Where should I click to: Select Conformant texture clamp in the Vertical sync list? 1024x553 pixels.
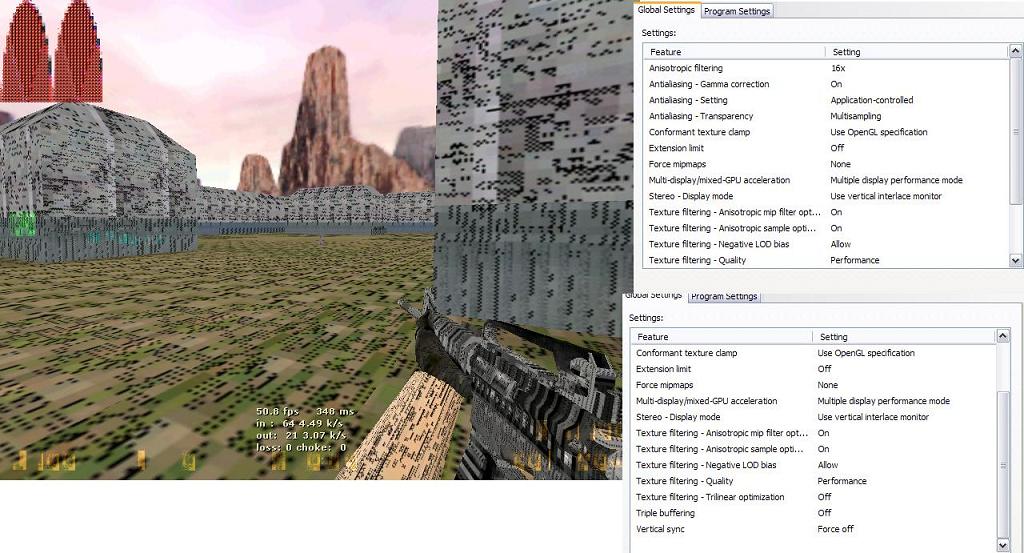[814, 353]
